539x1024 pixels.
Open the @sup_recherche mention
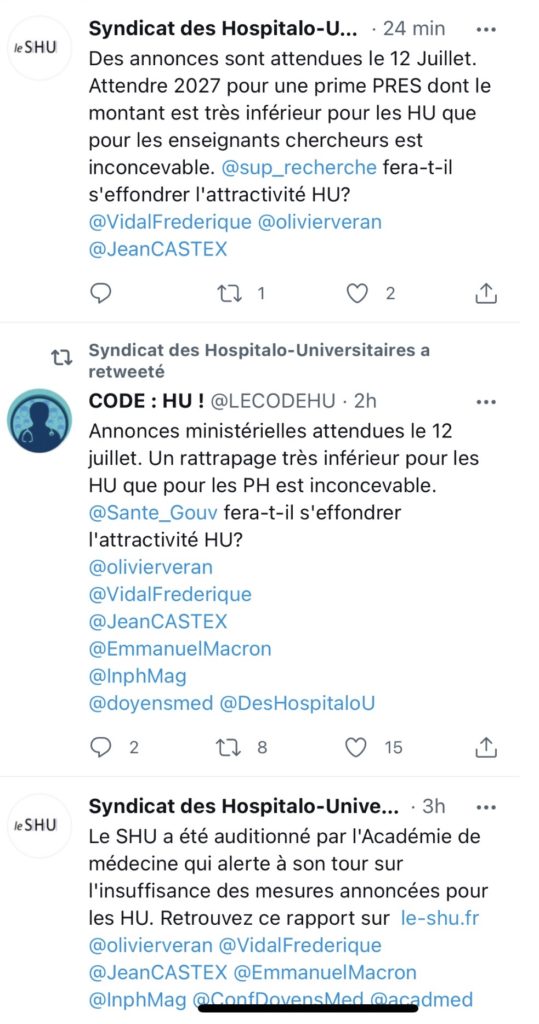pos(299,168)
